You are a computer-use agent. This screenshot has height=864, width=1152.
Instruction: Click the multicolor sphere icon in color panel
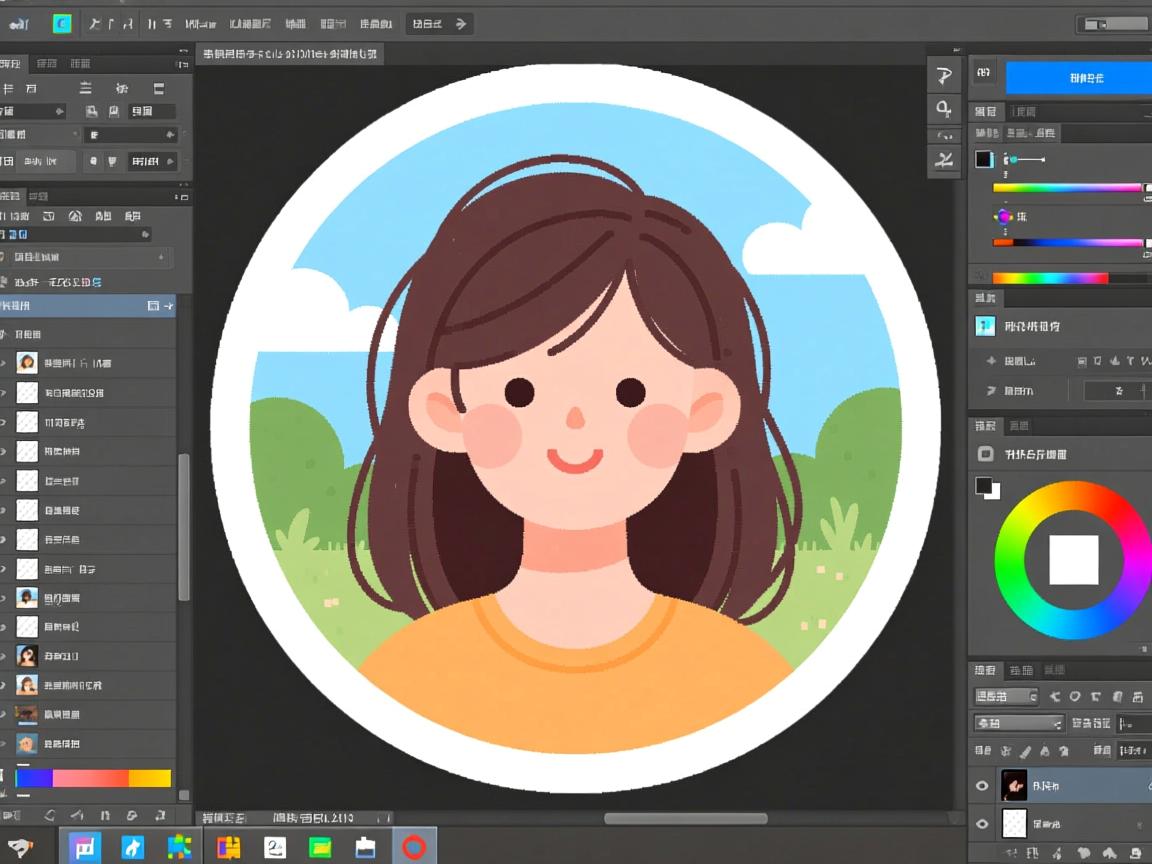pos(1002,216)
